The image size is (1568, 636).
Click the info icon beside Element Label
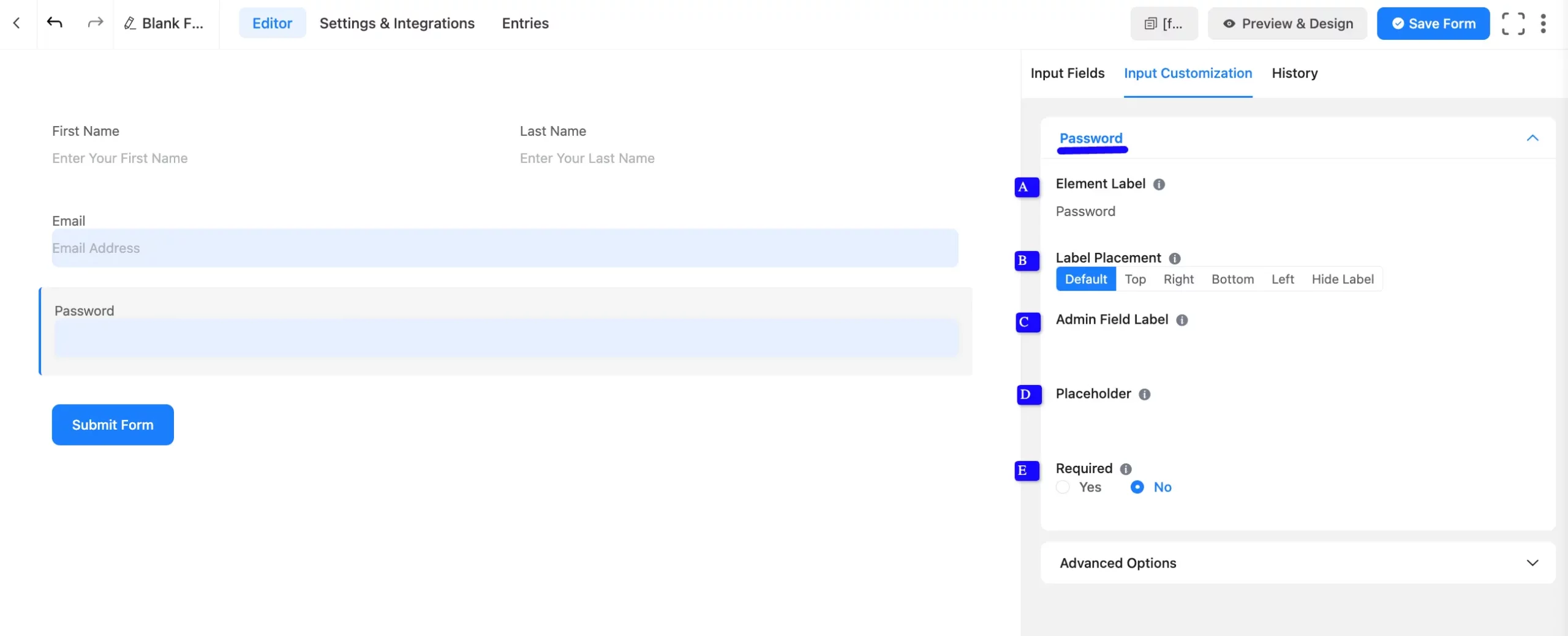click(1159, 184)
